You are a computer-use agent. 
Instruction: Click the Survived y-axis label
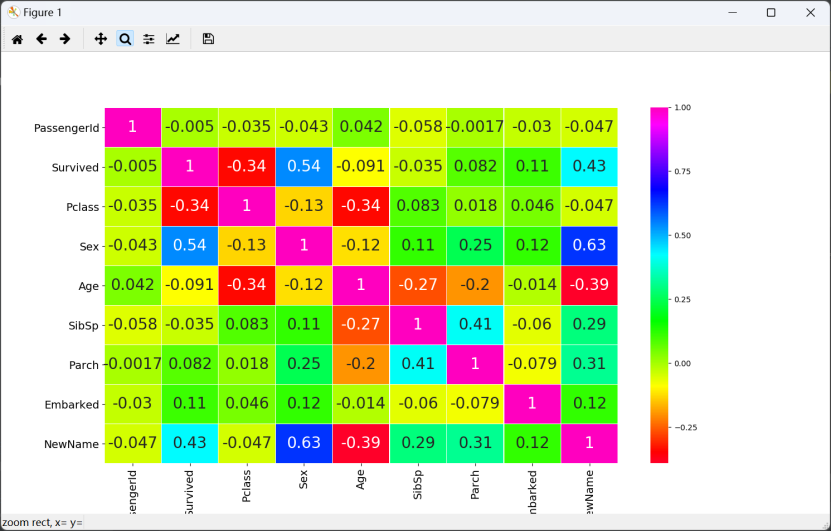pyautogui.click(x=75, y=168)
